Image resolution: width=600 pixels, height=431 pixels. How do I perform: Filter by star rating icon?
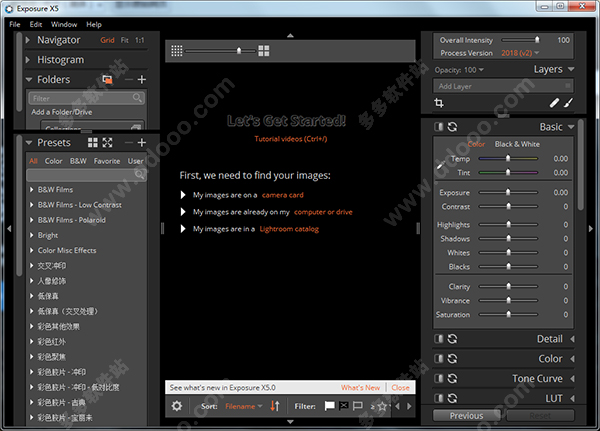380,407
